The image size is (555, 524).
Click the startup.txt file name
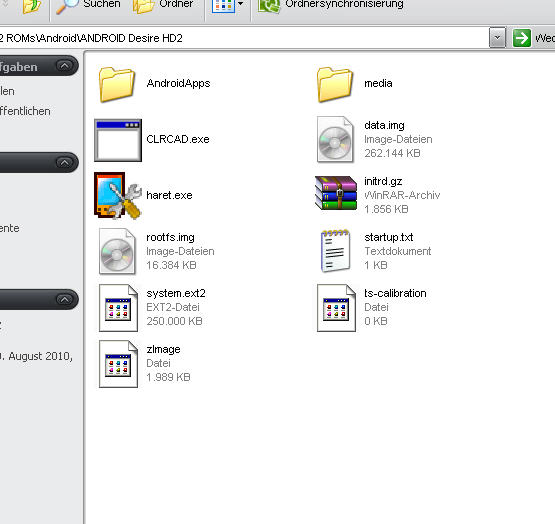(x=389, y=237)
